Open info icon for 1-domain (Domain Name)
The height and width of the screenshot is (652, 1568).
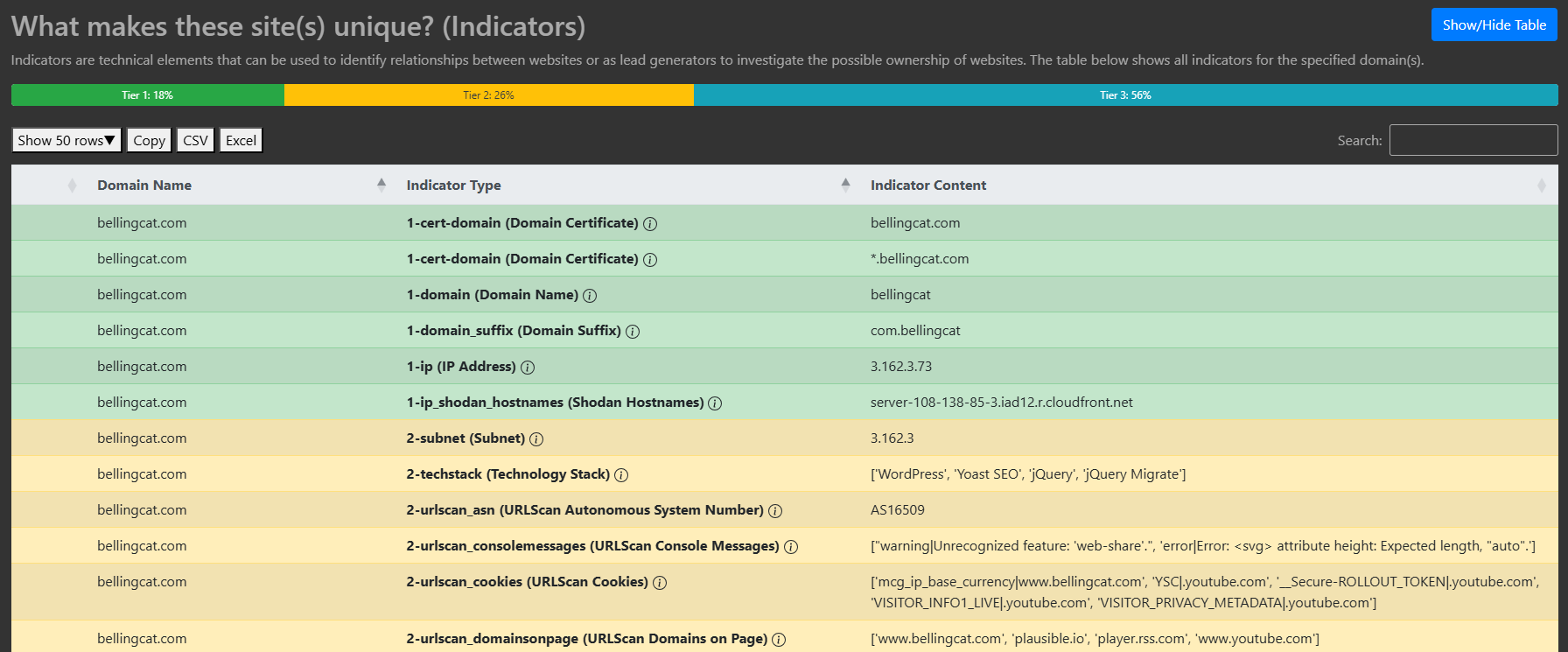590,296
